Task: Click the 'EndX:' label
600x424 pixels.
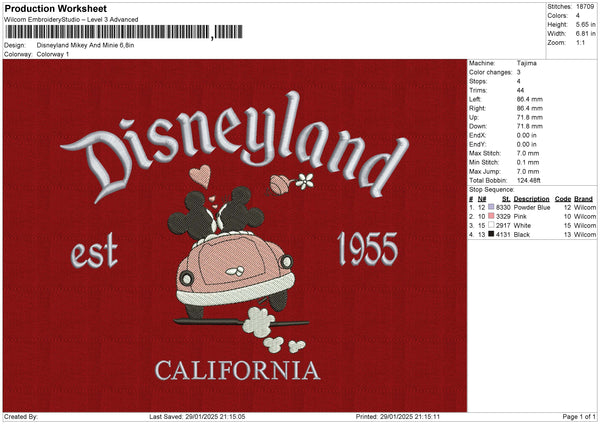Action: click(x=478, y=135)
